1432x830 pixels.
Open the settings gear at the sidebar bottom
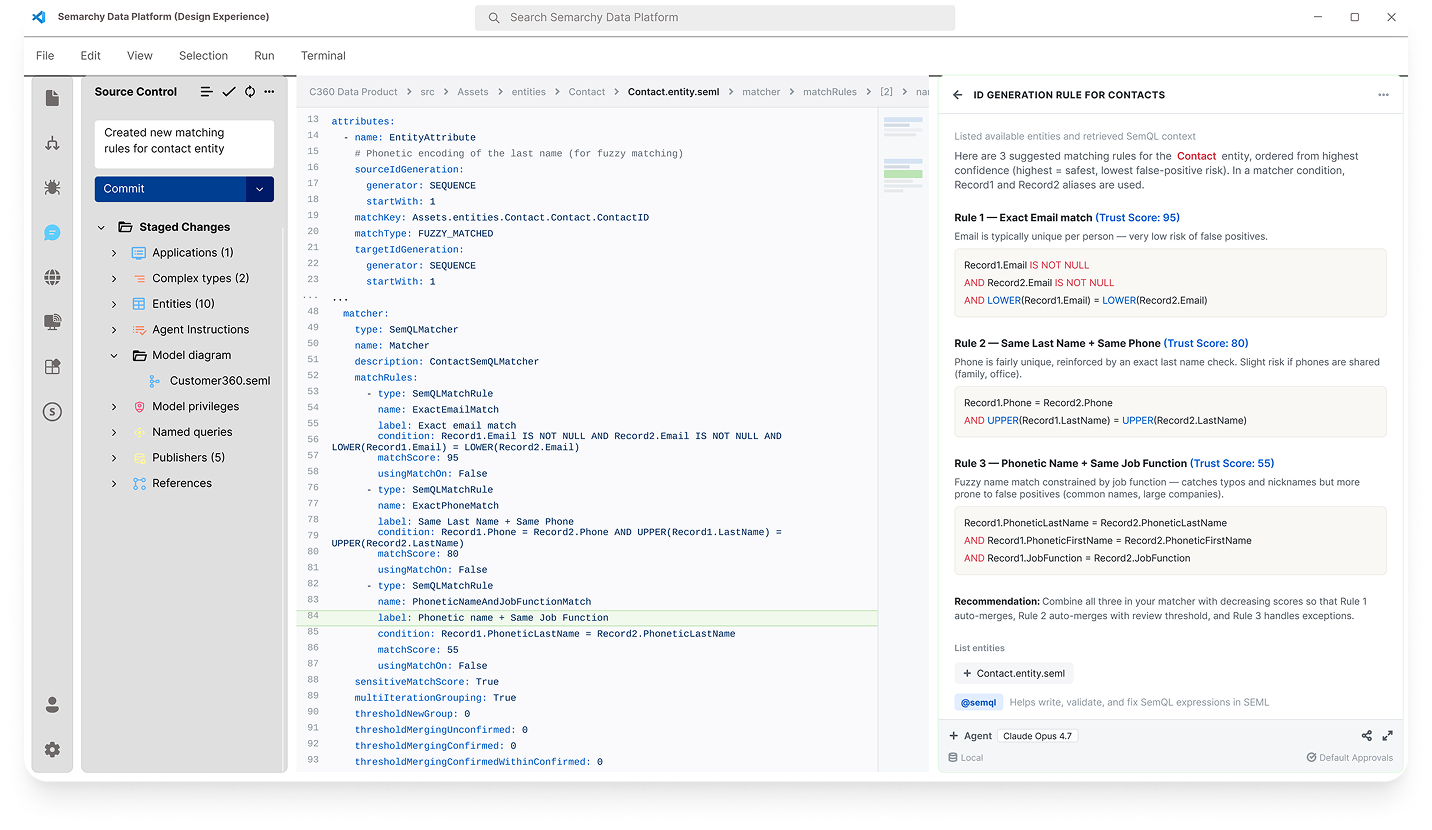pos(52,750)
